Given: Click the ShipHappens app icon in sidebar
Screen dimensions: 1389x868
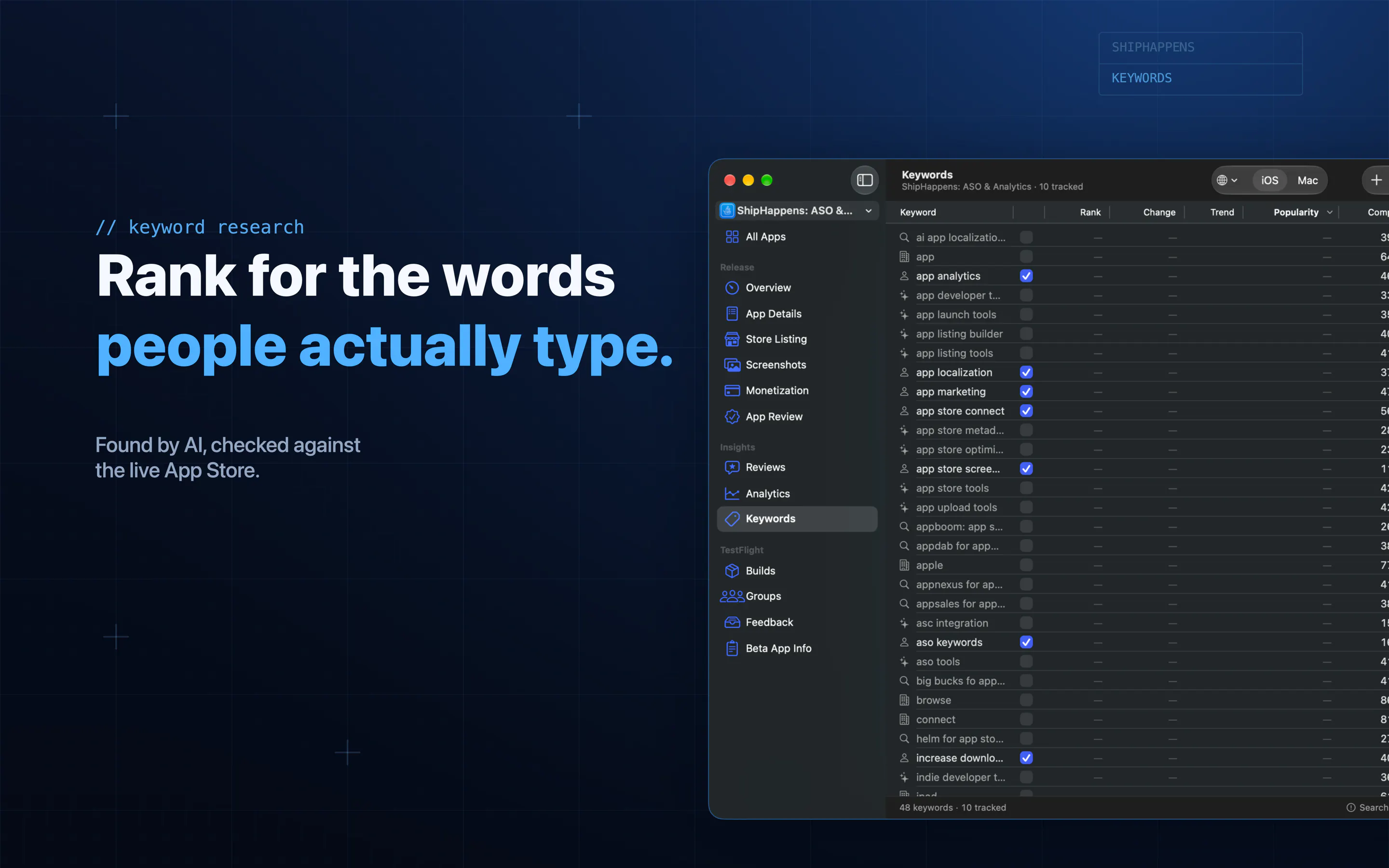Looking at the screenshot, I should click(x=727, y=211).
